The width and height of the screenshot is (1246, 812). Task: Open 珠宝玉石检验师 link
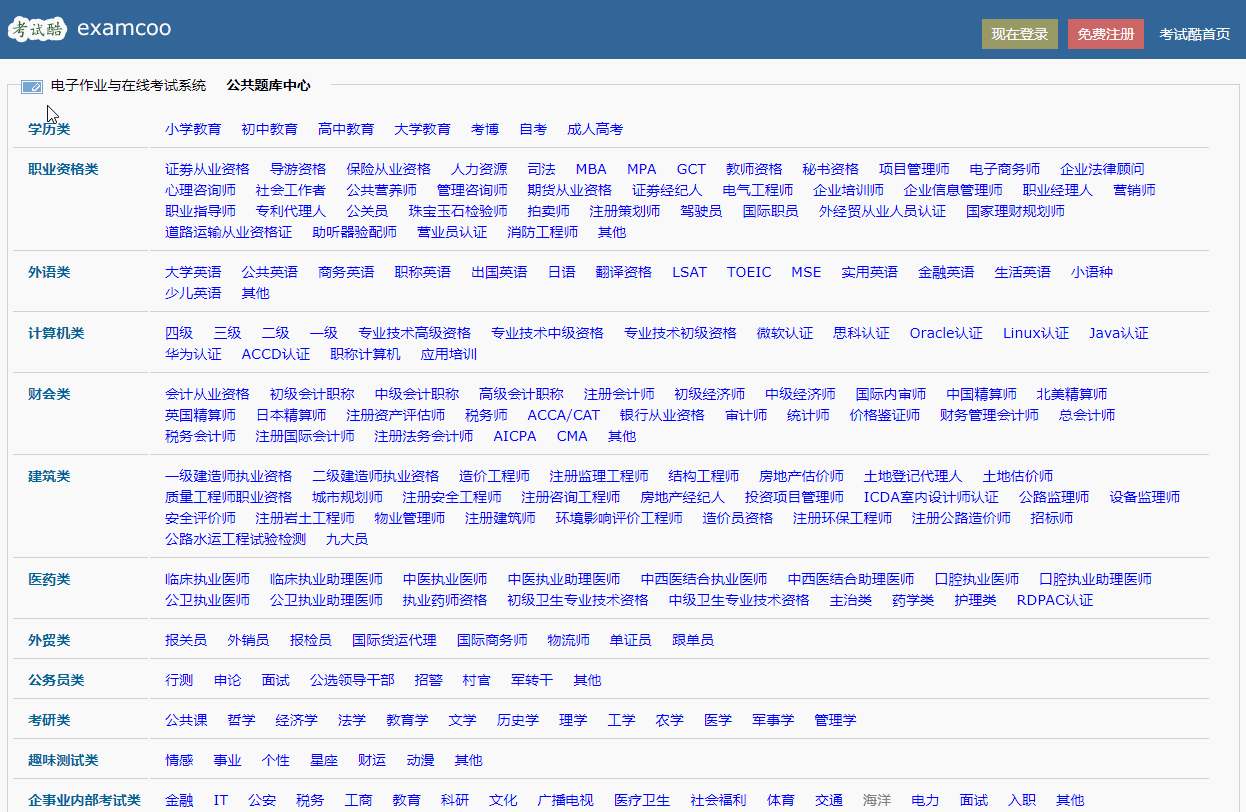[457, 211]
